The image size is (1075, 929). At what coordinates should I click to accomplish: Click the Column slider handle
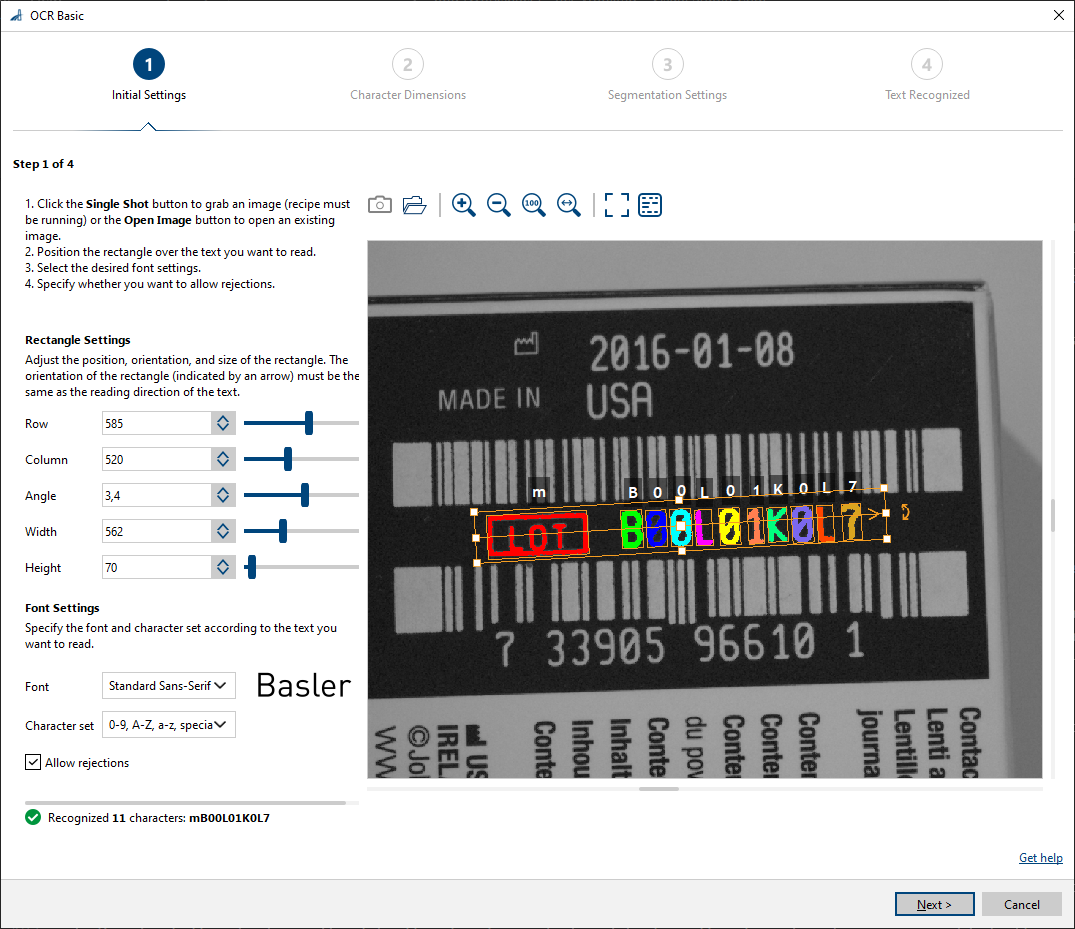(x=288, y=459)
